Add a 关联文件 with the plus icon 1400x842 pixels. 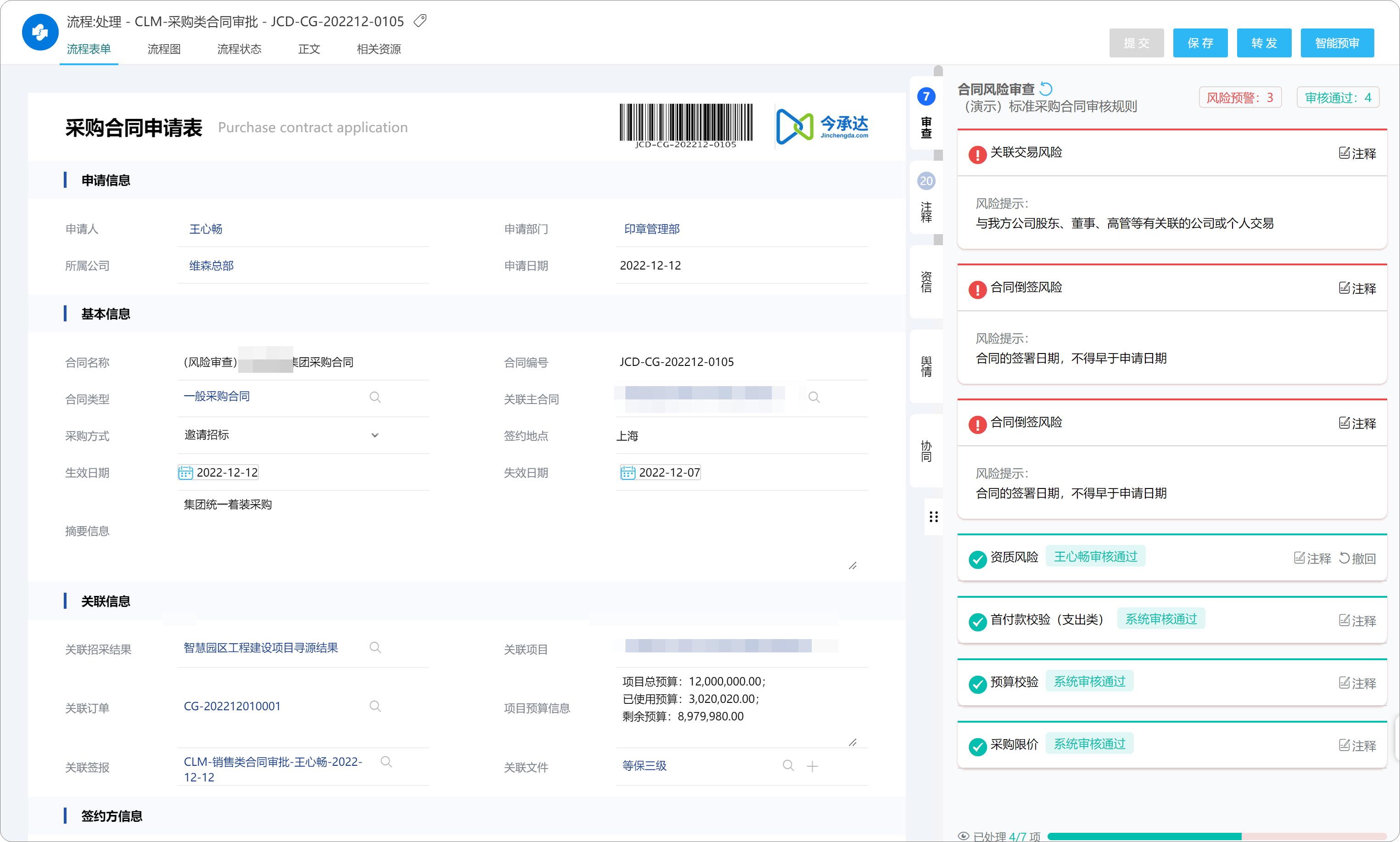813,766
